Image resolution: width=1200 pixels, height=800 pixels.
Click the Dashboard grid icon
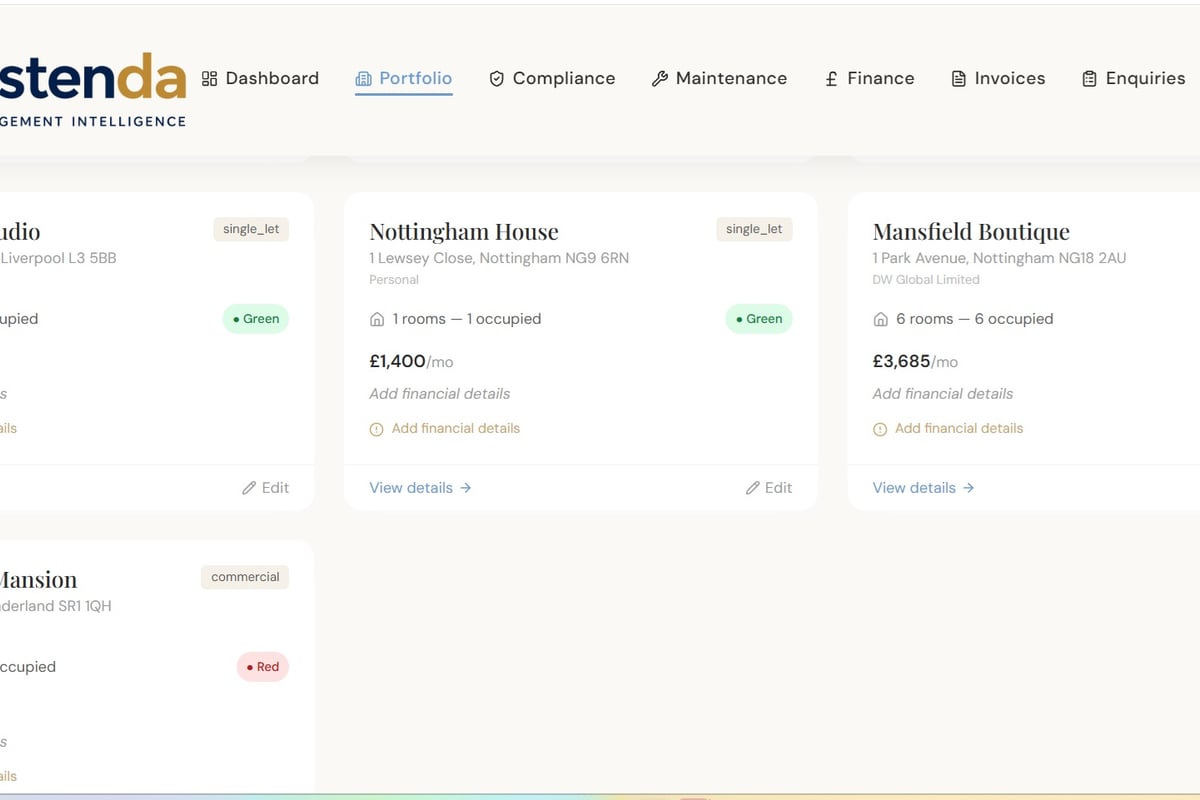click(x=209, y=78)
